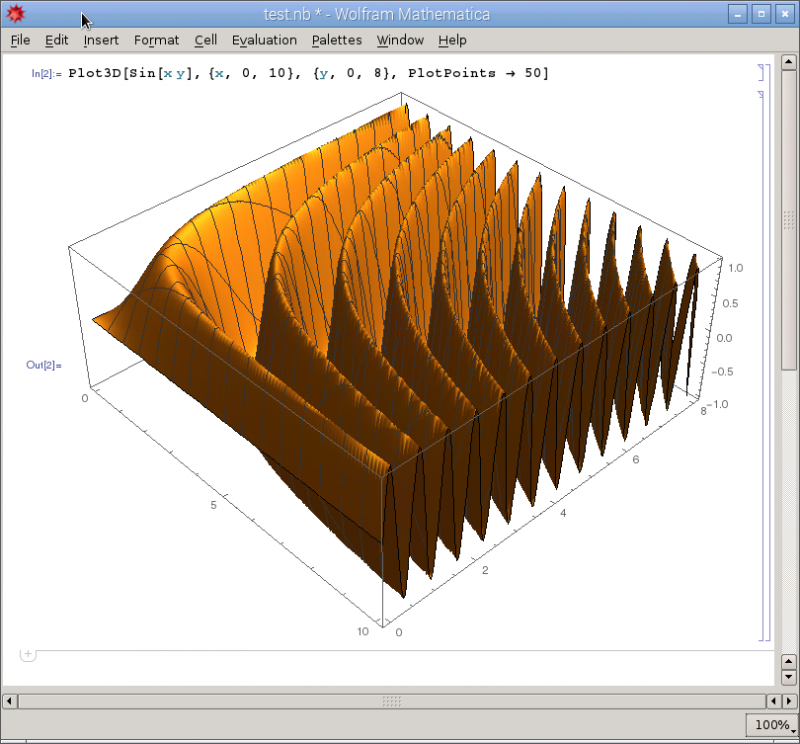
Task: Close the Mathematica window
Action: tap(785, 14)
